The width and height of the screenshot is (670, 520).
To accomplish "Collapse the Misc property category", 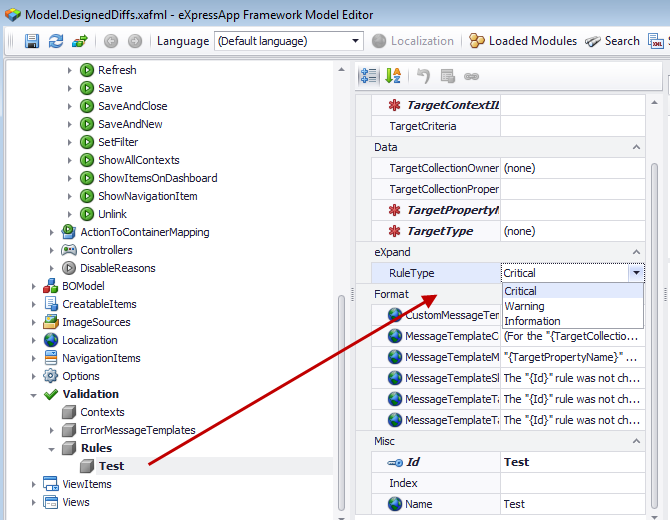I will [636, 441].
